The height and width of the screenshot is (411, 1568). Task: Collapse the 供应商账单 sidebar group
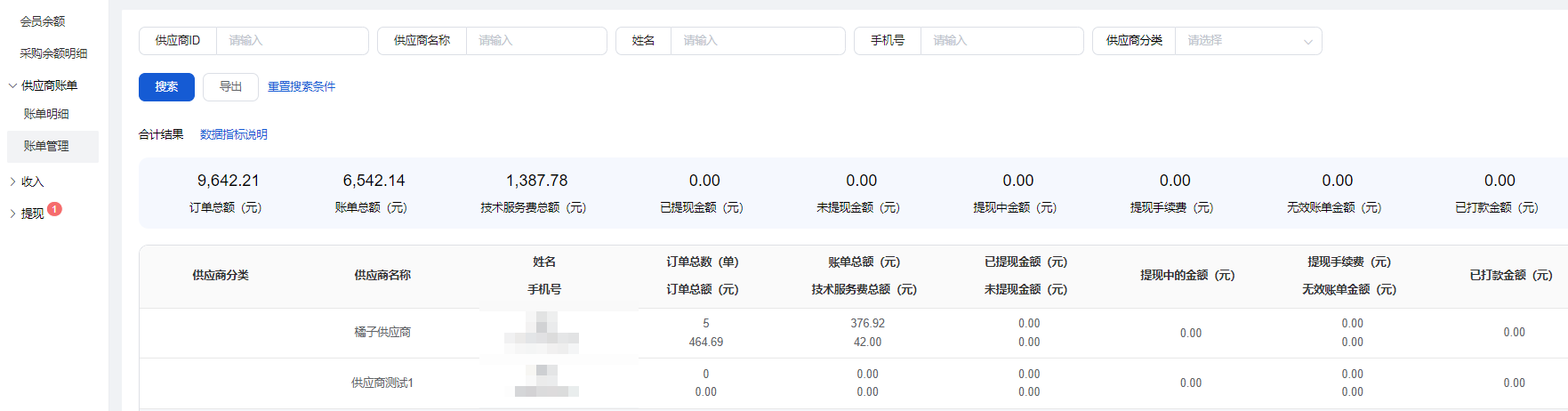click(x=48, y=86)
